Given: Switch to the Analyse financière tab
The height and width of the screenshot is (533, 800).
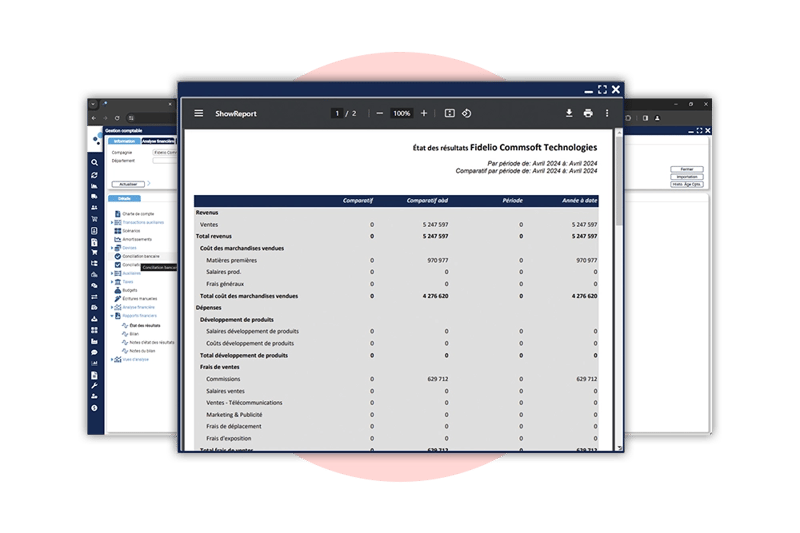Looking at the screenshot, I should tap(158, 141).
